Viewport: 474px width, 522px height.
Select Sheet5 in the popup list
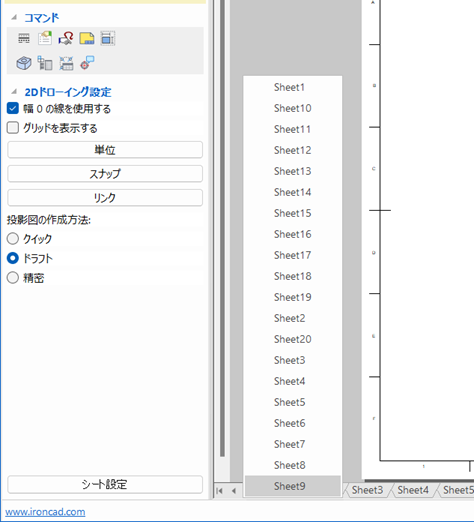(293, 402)
